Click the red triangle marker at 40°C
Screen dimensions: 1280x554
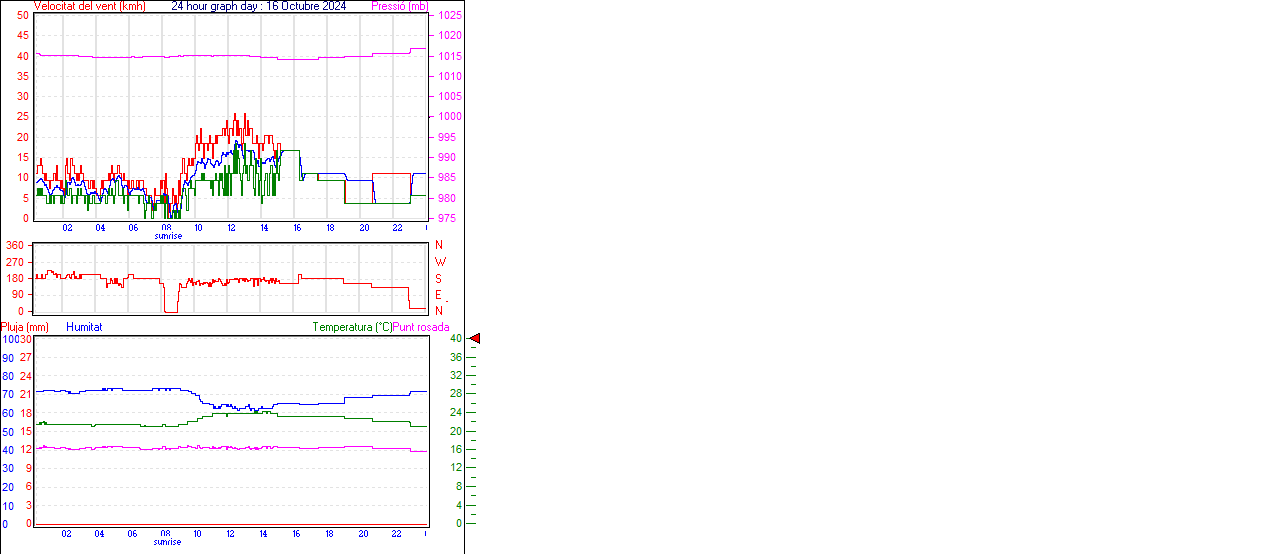pos(475,339)
